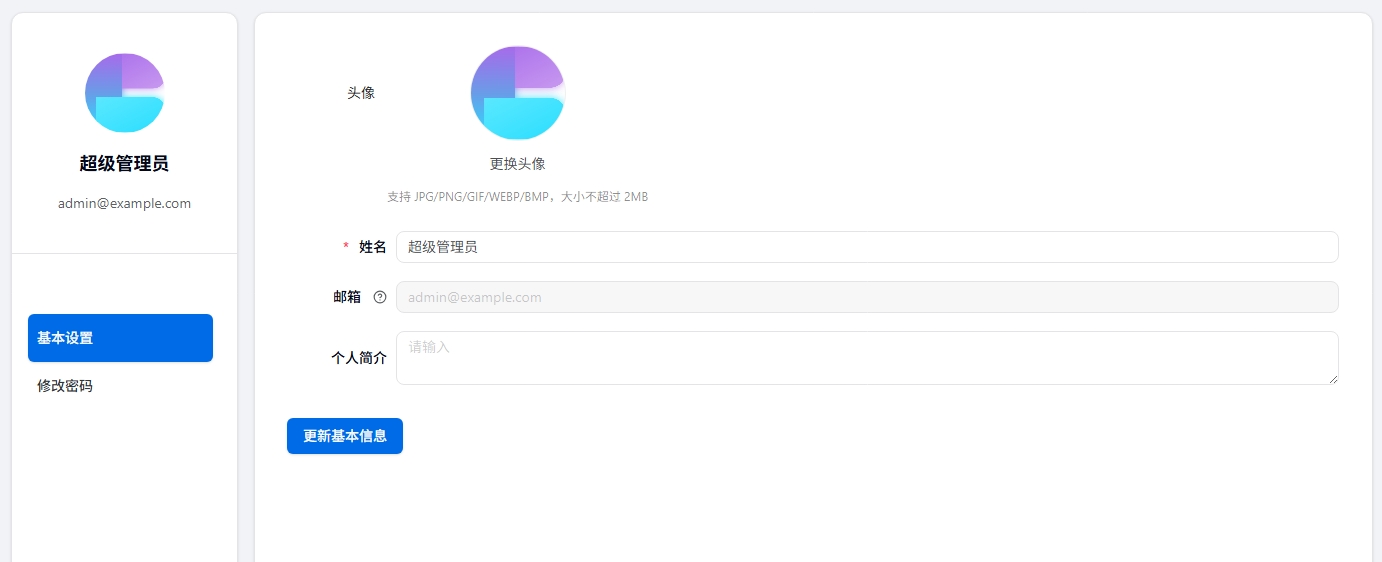1382x562 pixels.
Task: Focus the 姓名 input field
Action: 867,247
